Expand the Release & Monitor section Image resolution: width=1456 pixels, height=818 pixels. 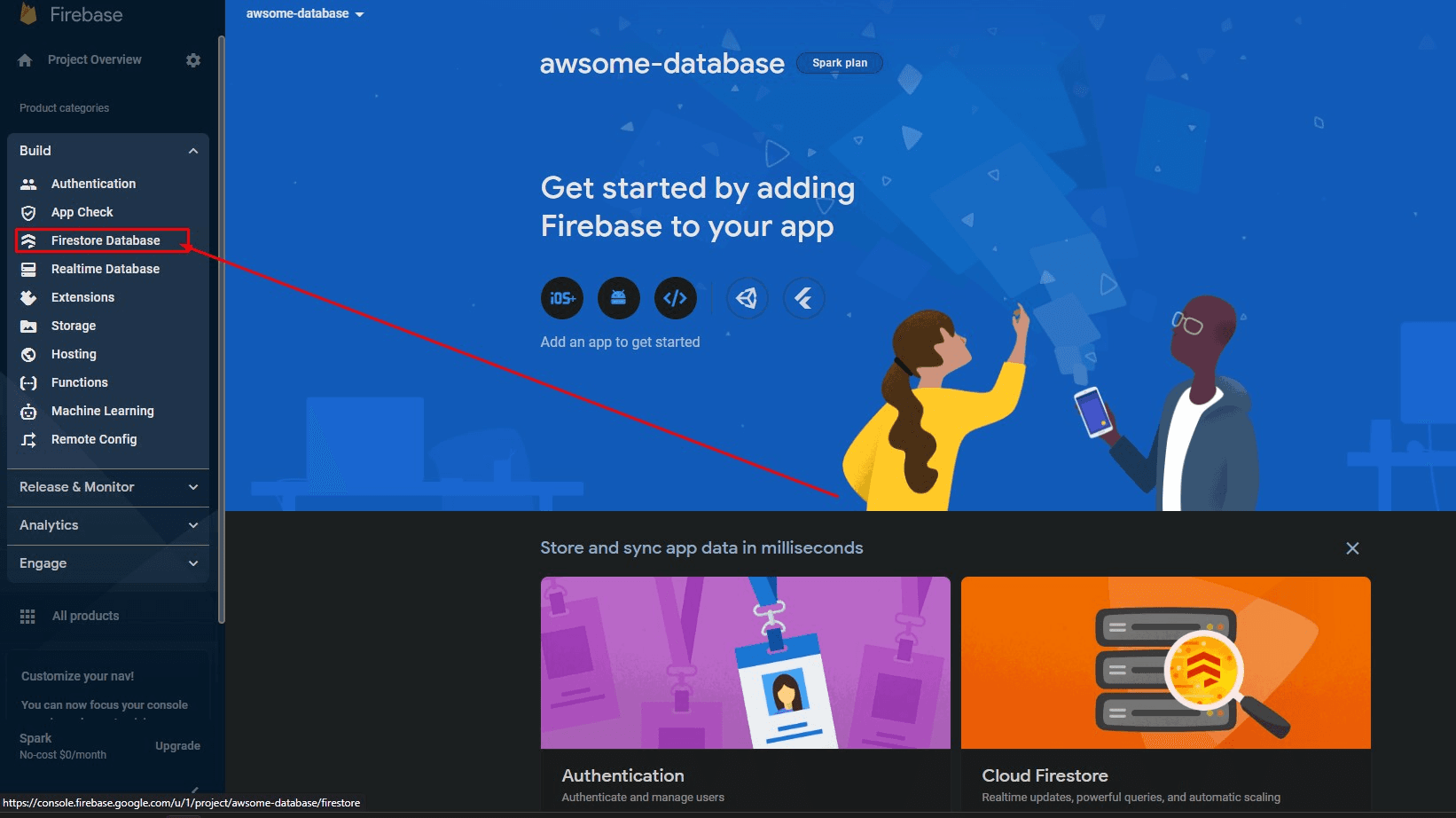point(108,487)
